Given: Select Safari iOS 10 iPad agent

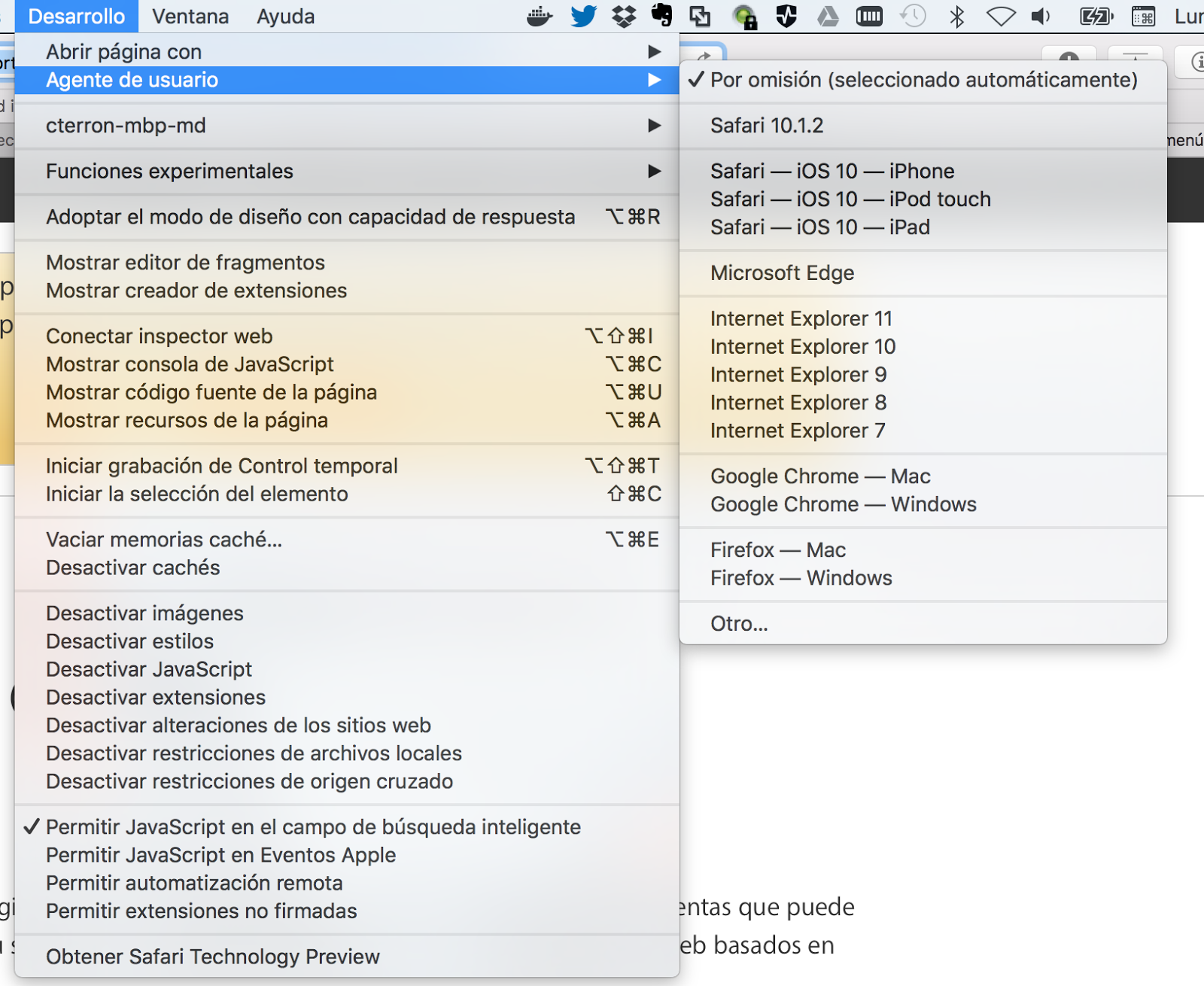Looking at the screenshot, I should [923, 227].
